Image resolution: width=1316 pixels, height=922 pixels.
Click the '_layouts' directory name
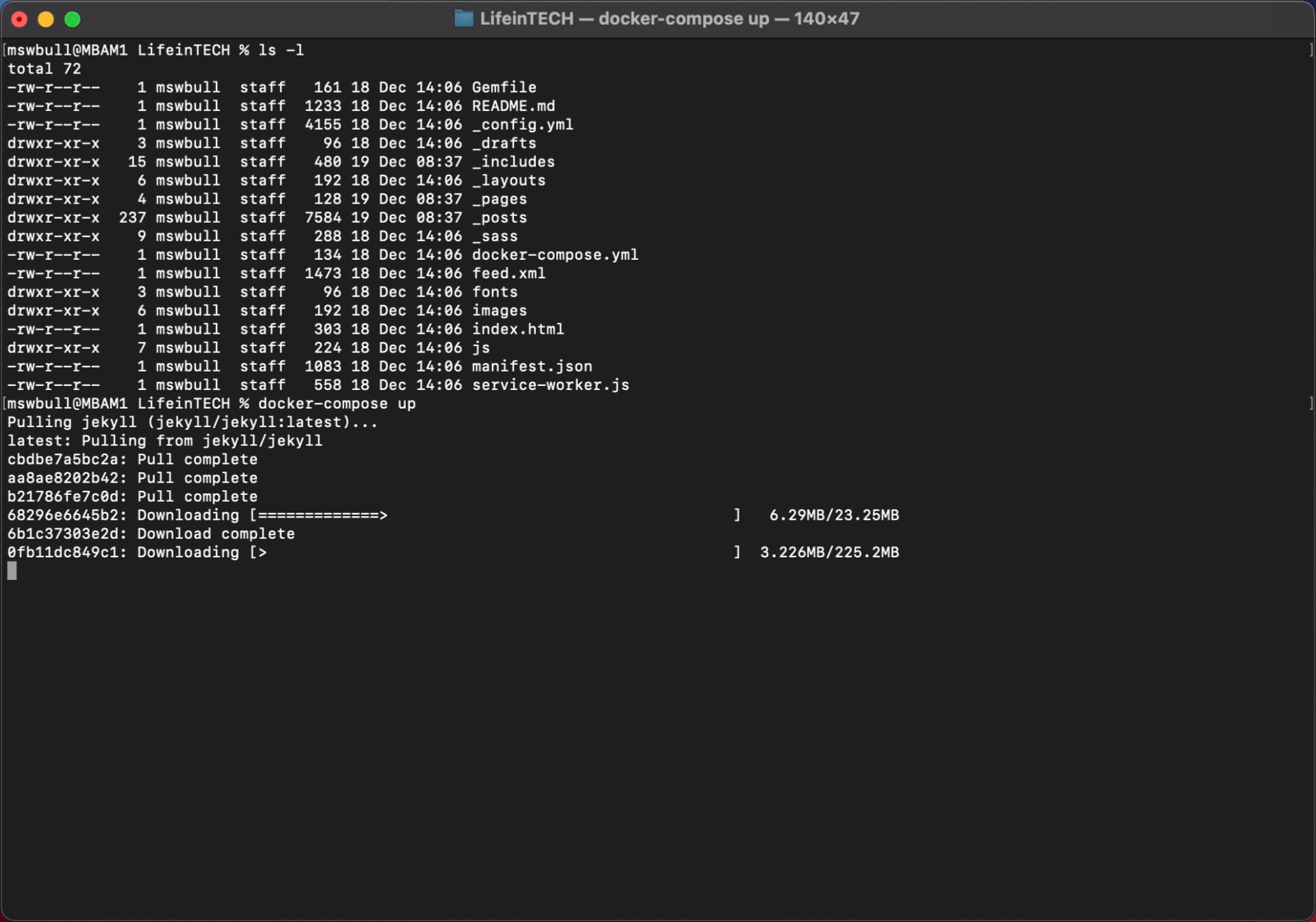point(509,180)
